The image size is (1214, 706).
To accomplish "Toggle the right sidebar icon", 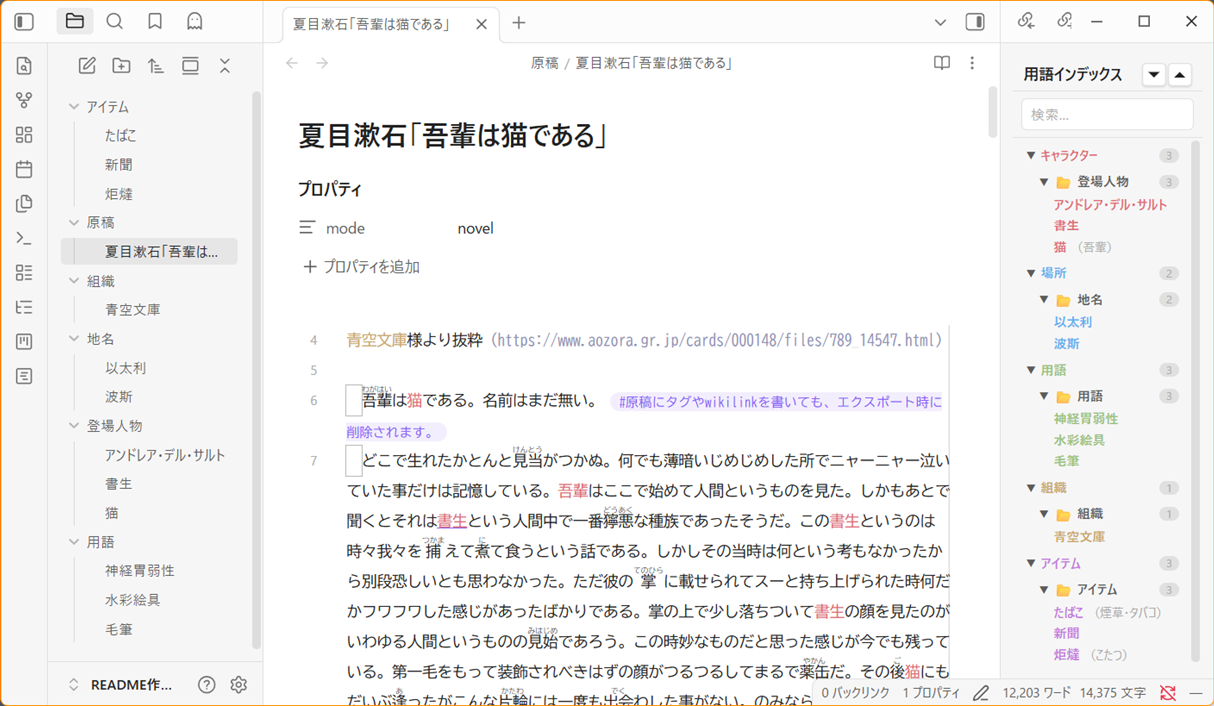I will [975, 22].
